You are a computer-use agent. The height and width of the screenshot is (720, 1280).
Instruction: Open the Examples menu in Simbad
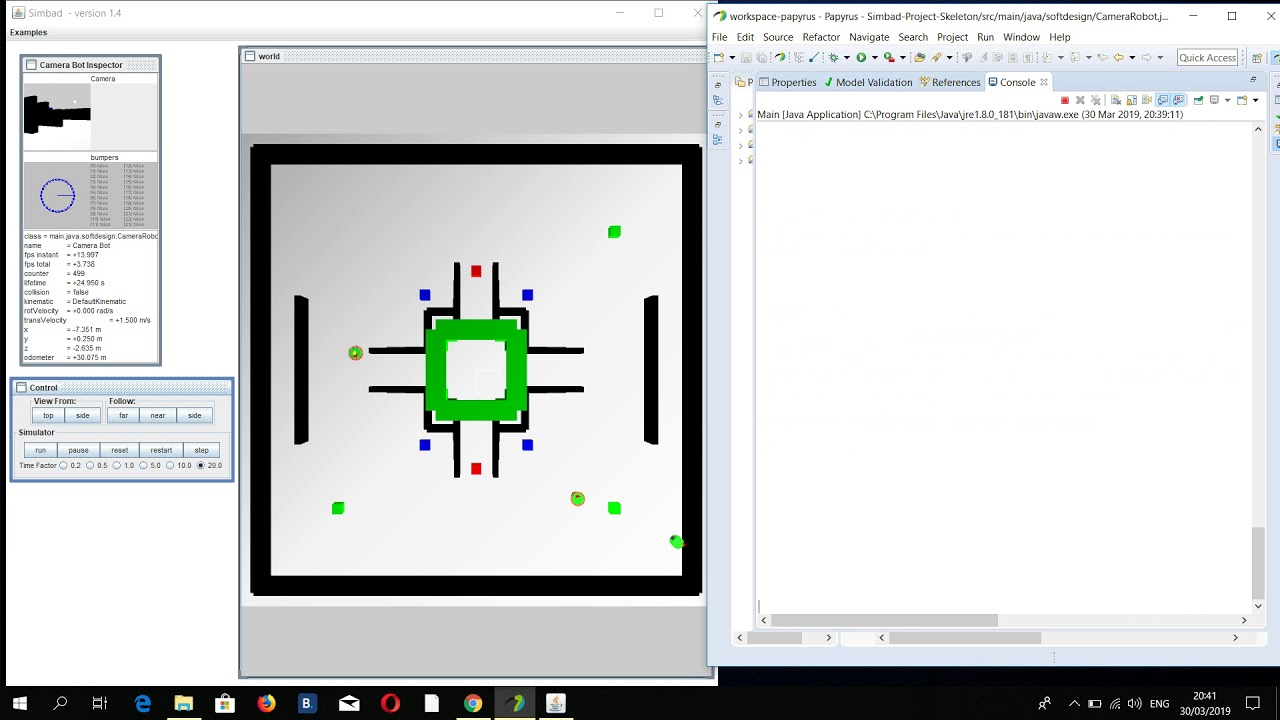28,32
